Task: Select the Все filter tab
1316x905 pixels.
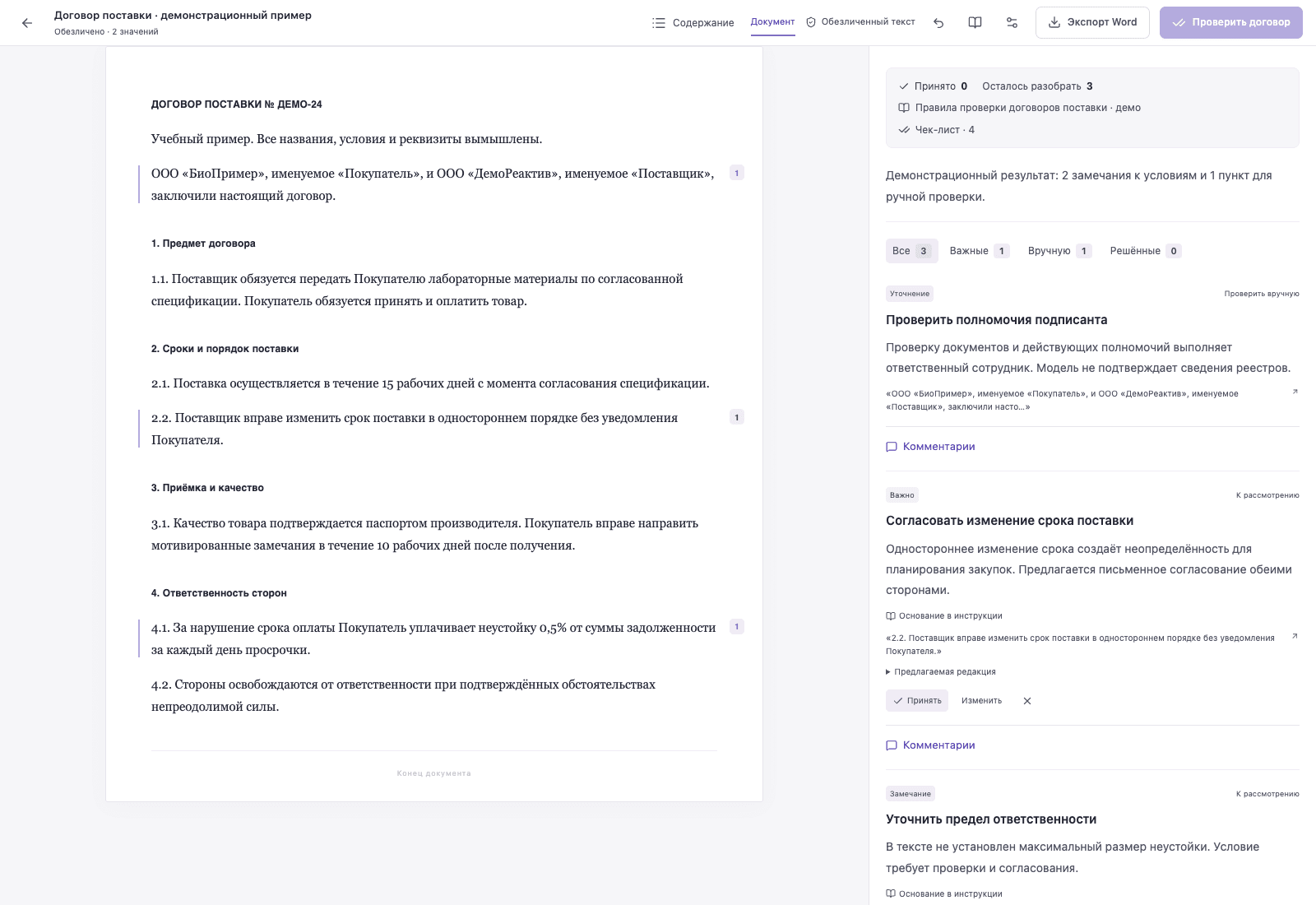Action: [x=911, y=251]
